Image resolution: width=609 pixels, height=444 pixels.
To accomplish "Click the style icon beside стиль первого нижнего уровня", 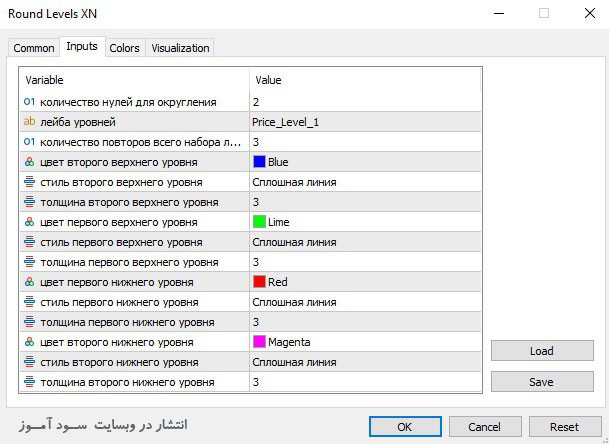I will tap(30, 302).
